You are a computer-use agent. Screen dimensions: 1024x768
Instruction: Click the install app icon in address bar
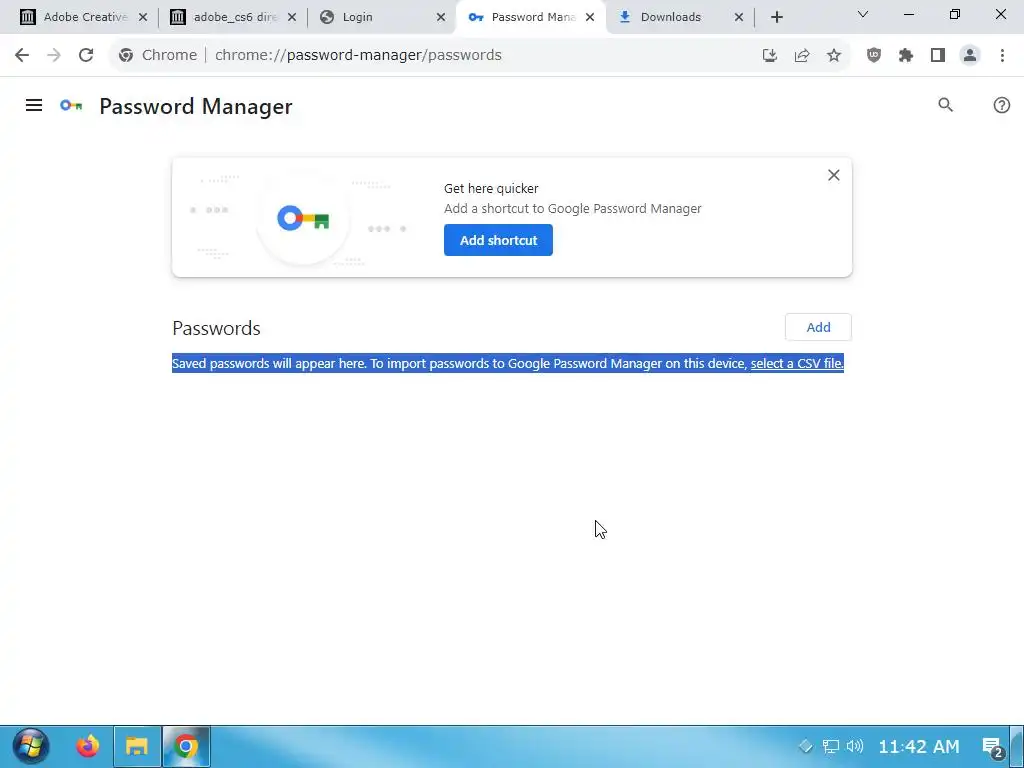[x=770, y=55]
